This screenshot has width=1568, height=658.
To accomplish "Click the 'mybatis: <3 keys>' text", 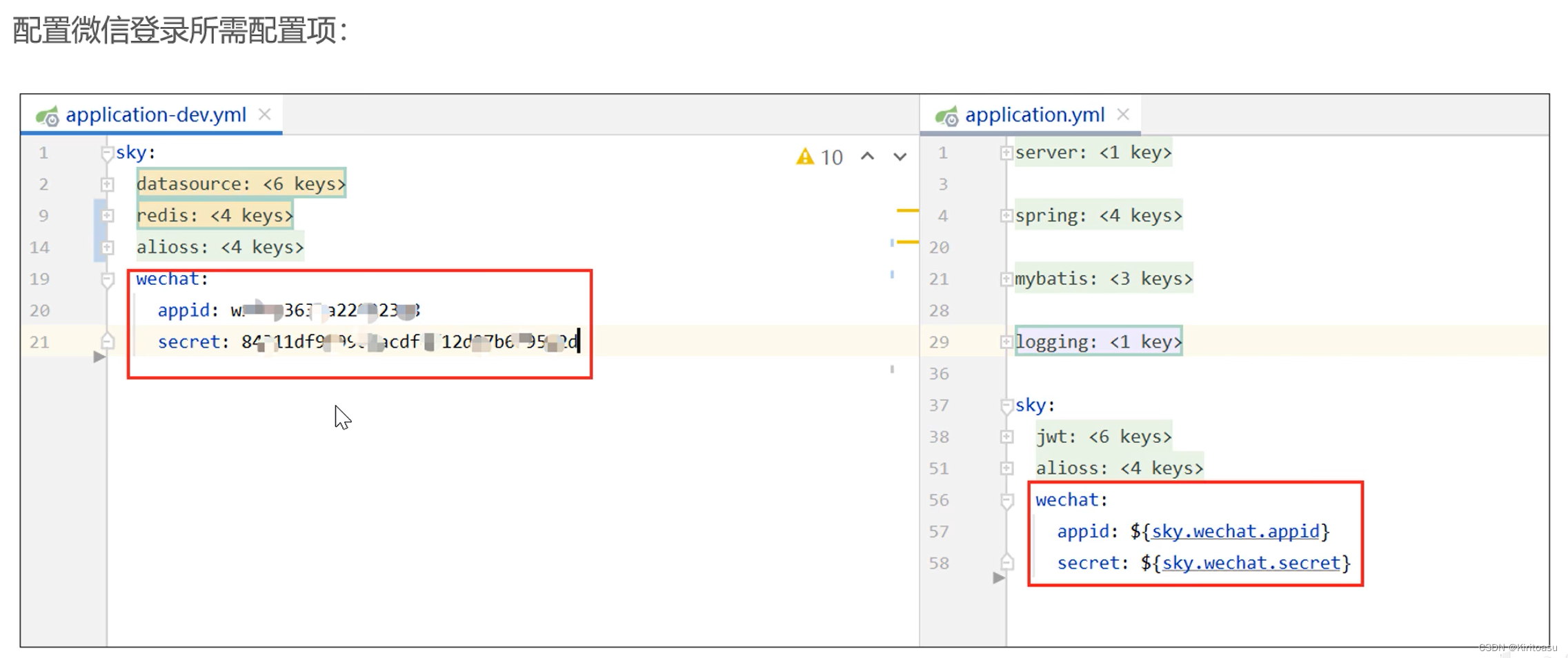I will pyautogui.click(x=1103, y=279).
